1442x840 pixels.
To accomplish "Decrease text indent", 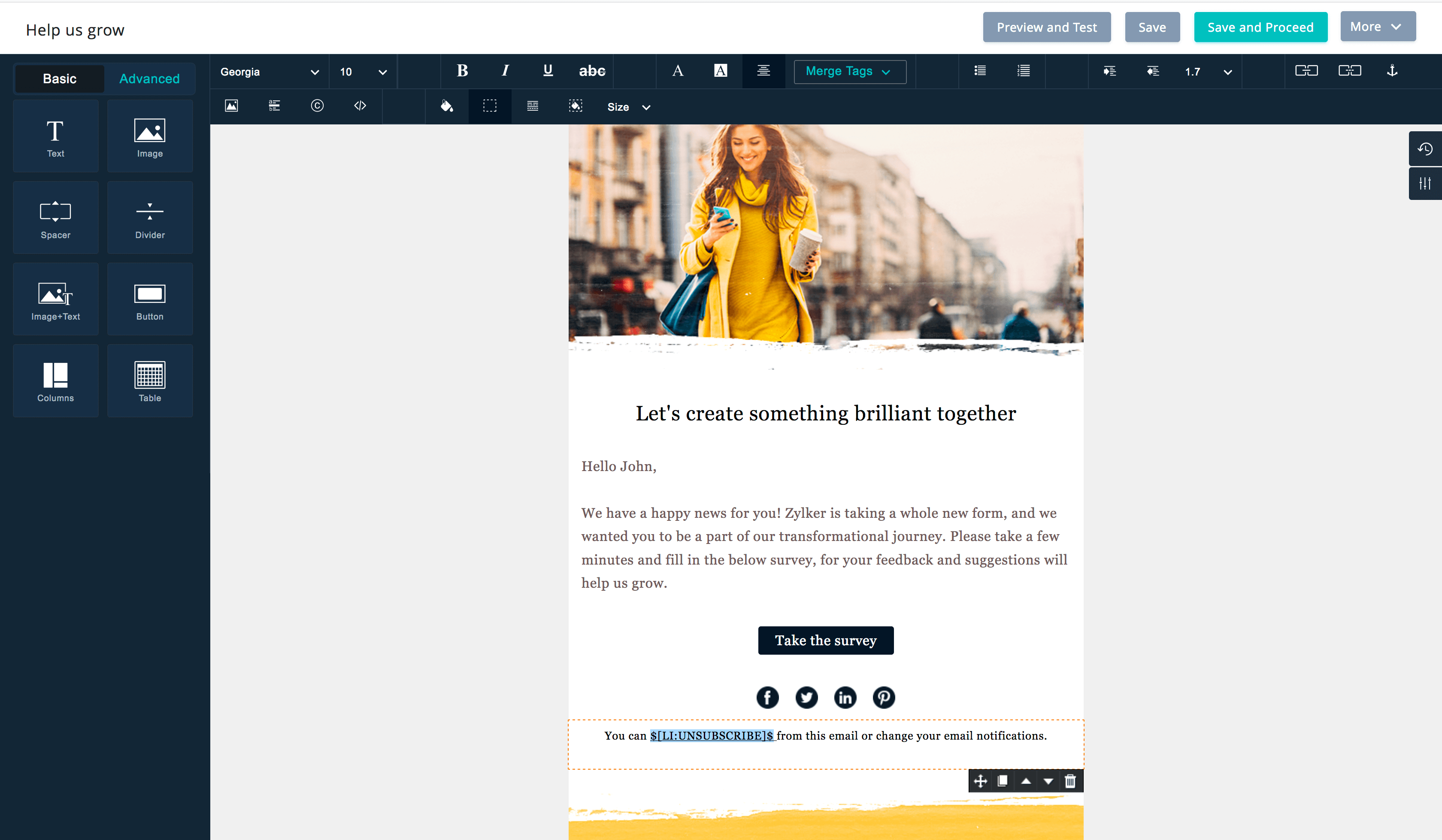I will [x=1152, y=71].
